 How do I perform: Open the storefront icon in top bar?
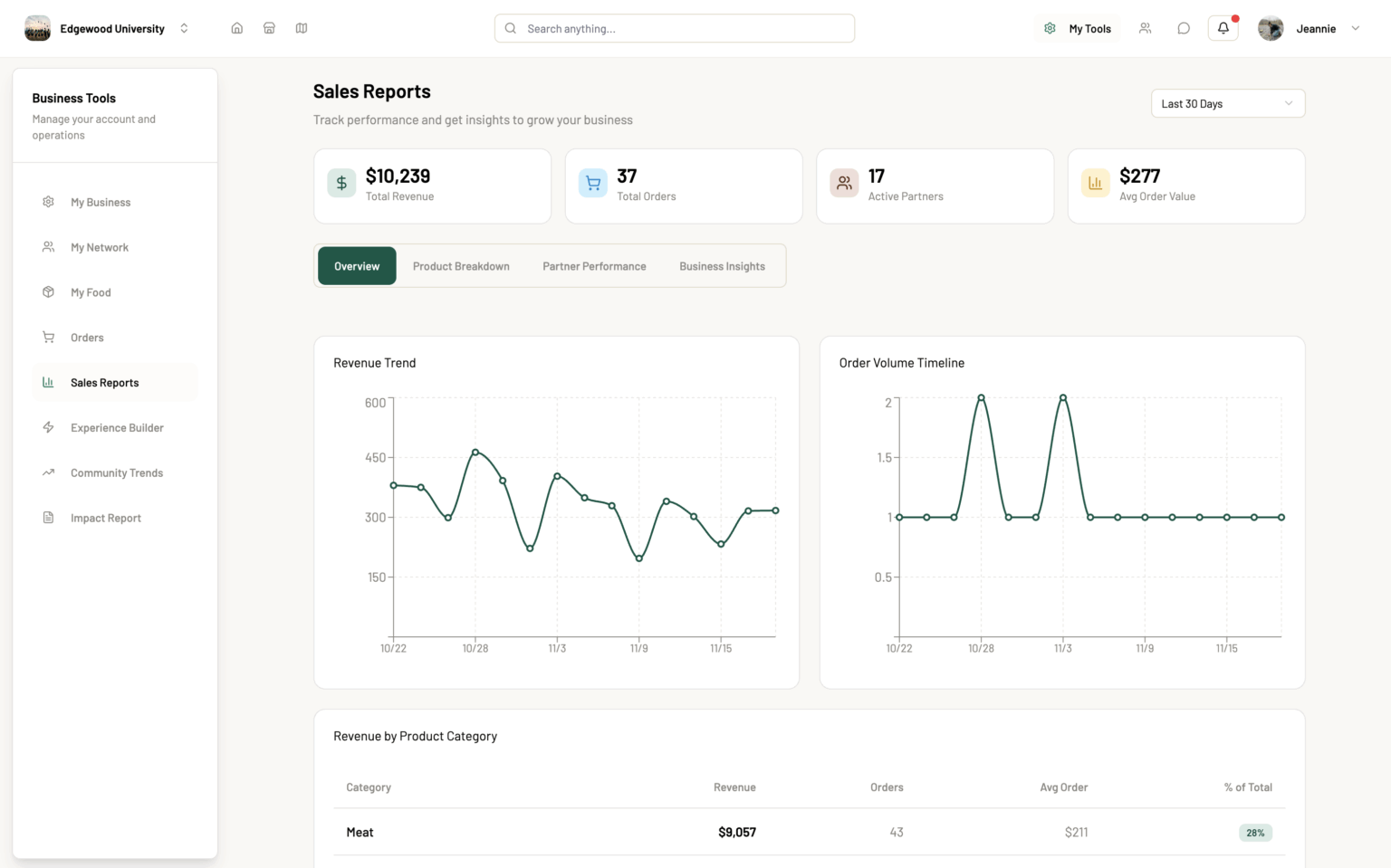coord(269,28)
